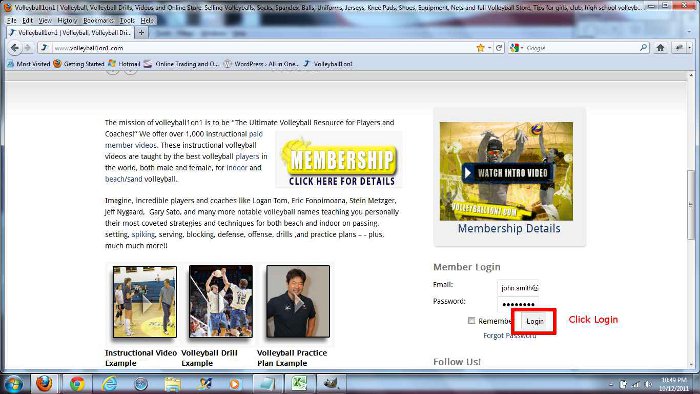Click the Login button
This screenshot has width=700, height=394.
(534, 321)
